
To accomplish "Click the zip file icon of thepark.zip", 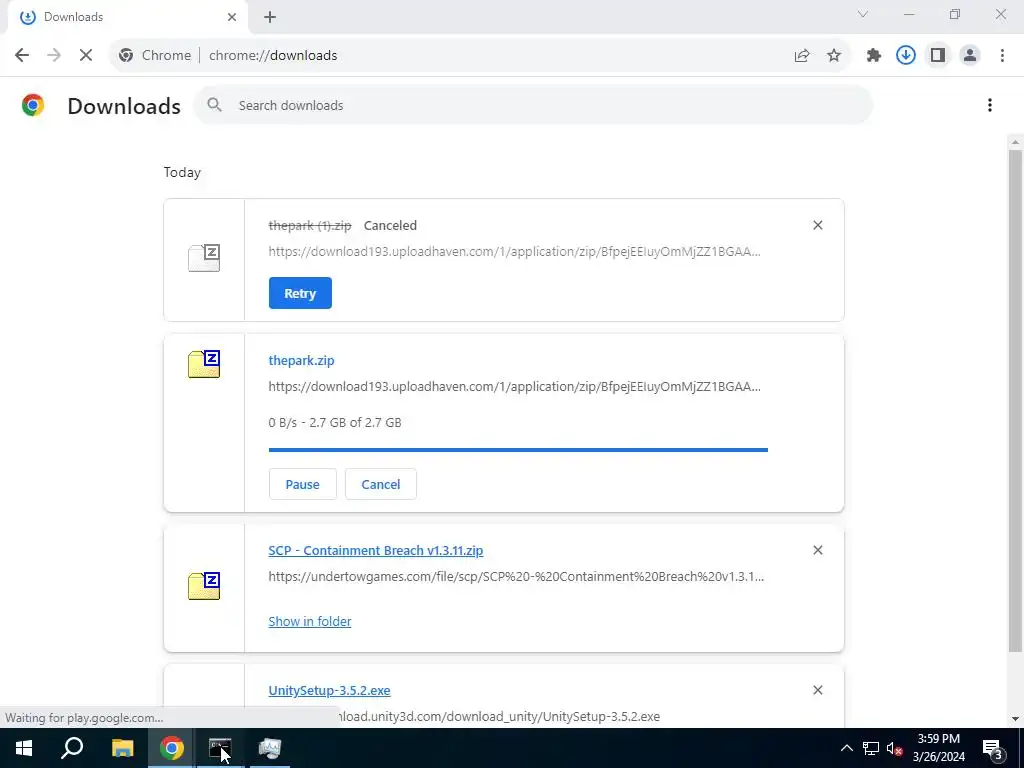I will [204, 364].
